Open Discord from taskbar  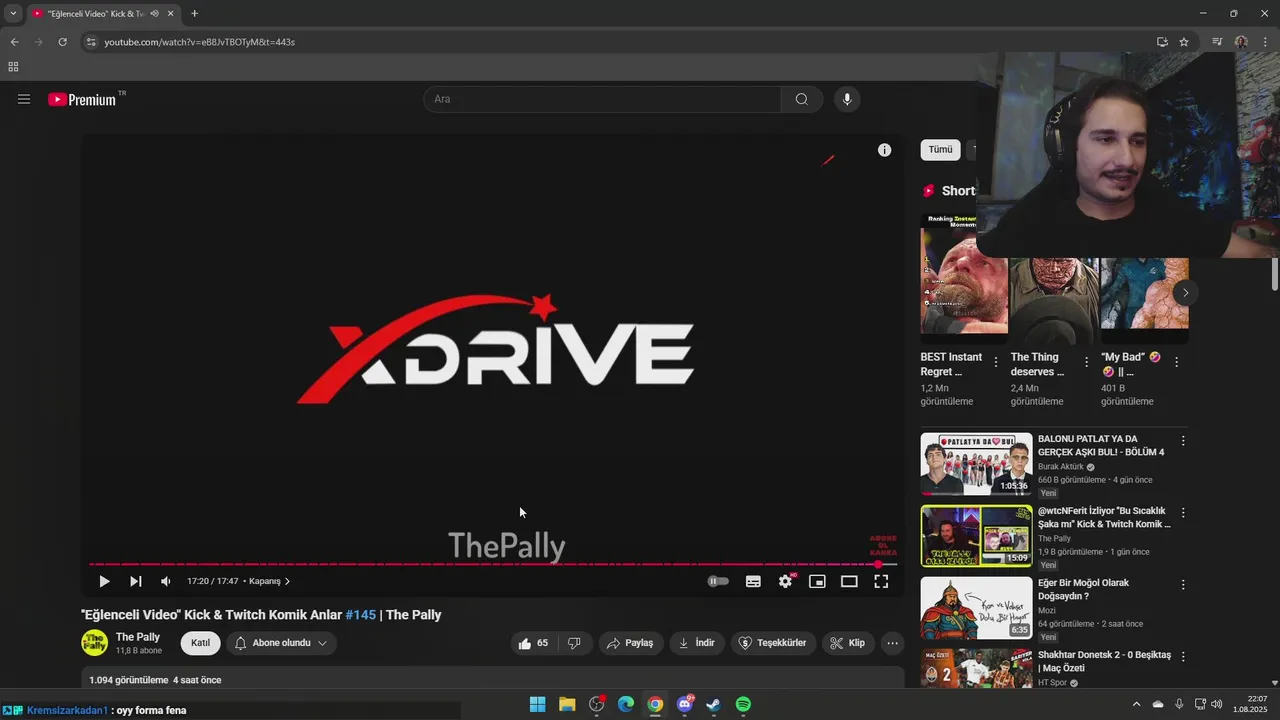click(685, 704)
